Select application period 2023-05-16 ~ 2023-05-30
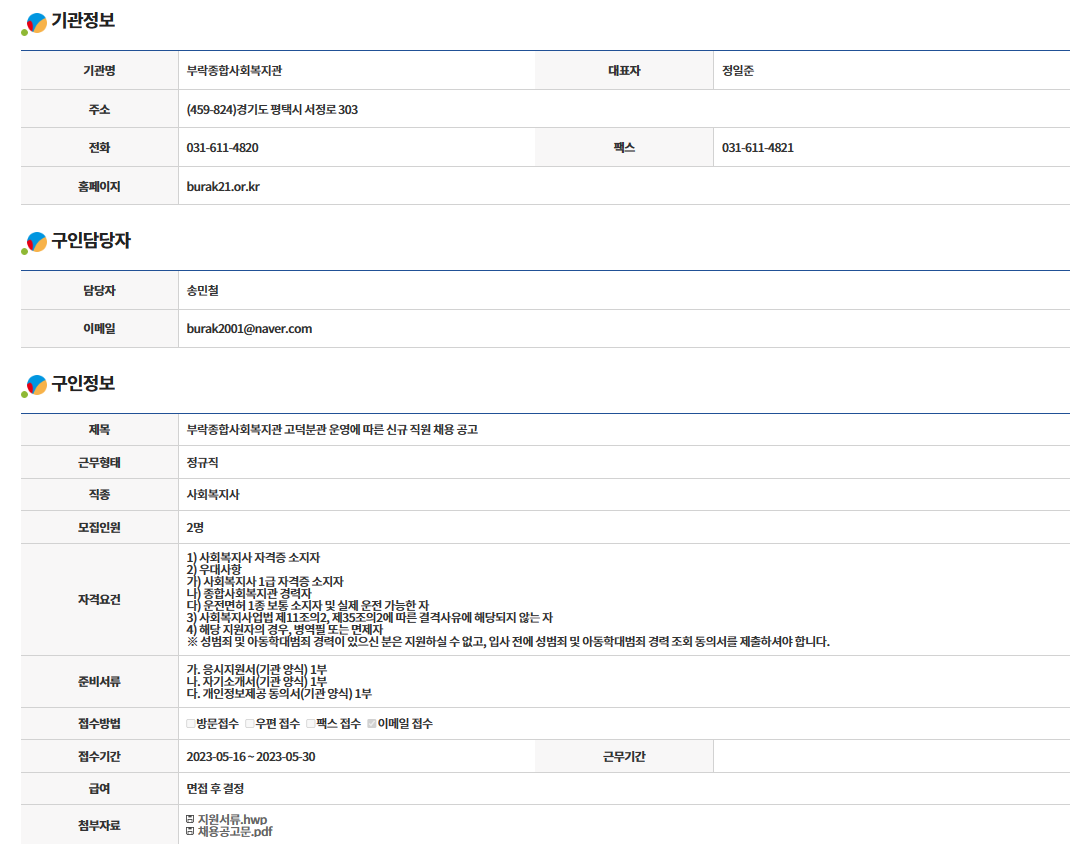 (251, 757)
